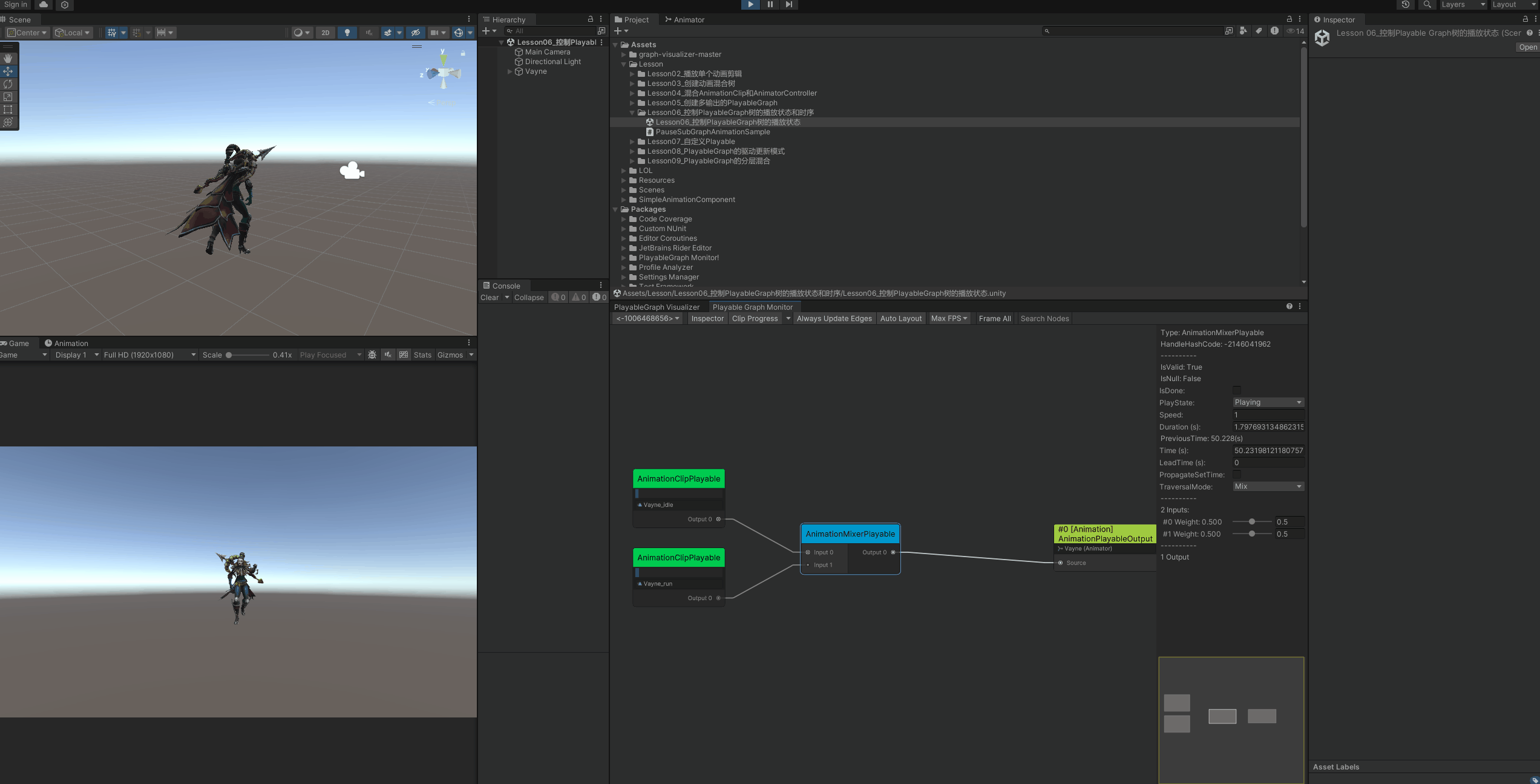Select the Rect transform tool
This screenshot has height=784, width=1540.
pos(8,109)
